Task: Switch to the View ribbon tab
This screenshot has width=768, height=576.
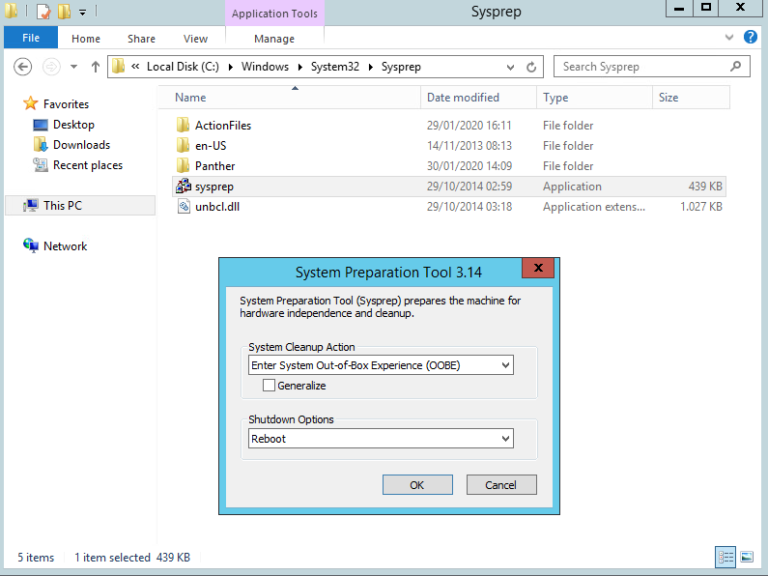Action: click(x=196, y=38)
